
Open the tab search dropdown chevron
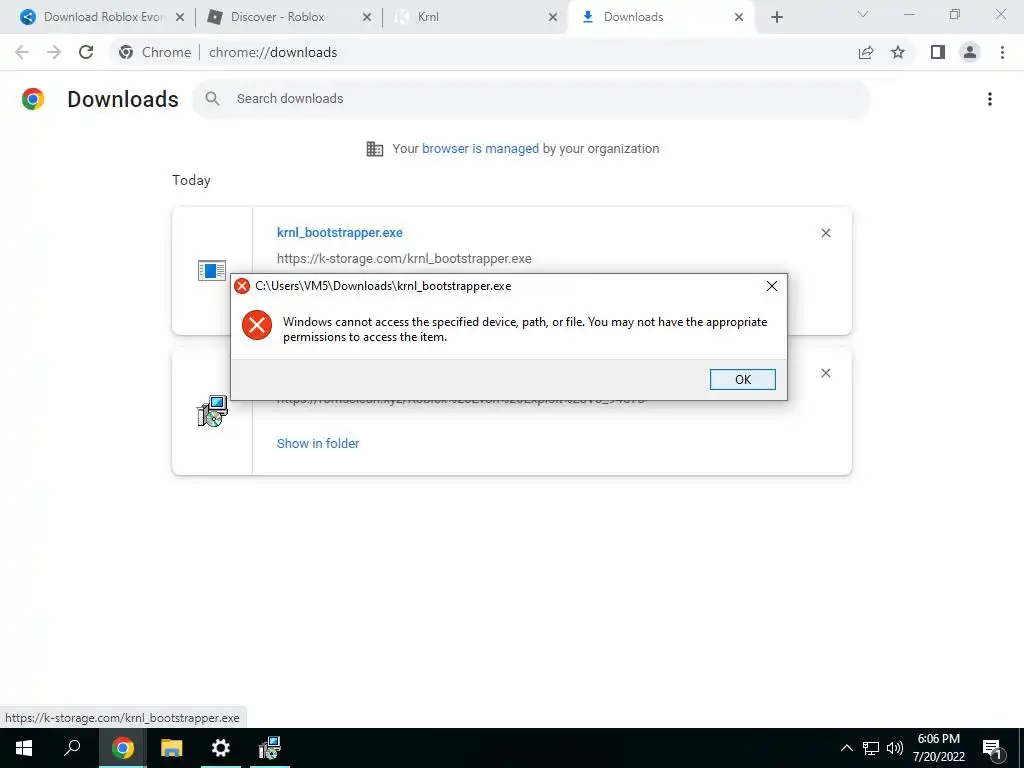click(x=863, y=14)
